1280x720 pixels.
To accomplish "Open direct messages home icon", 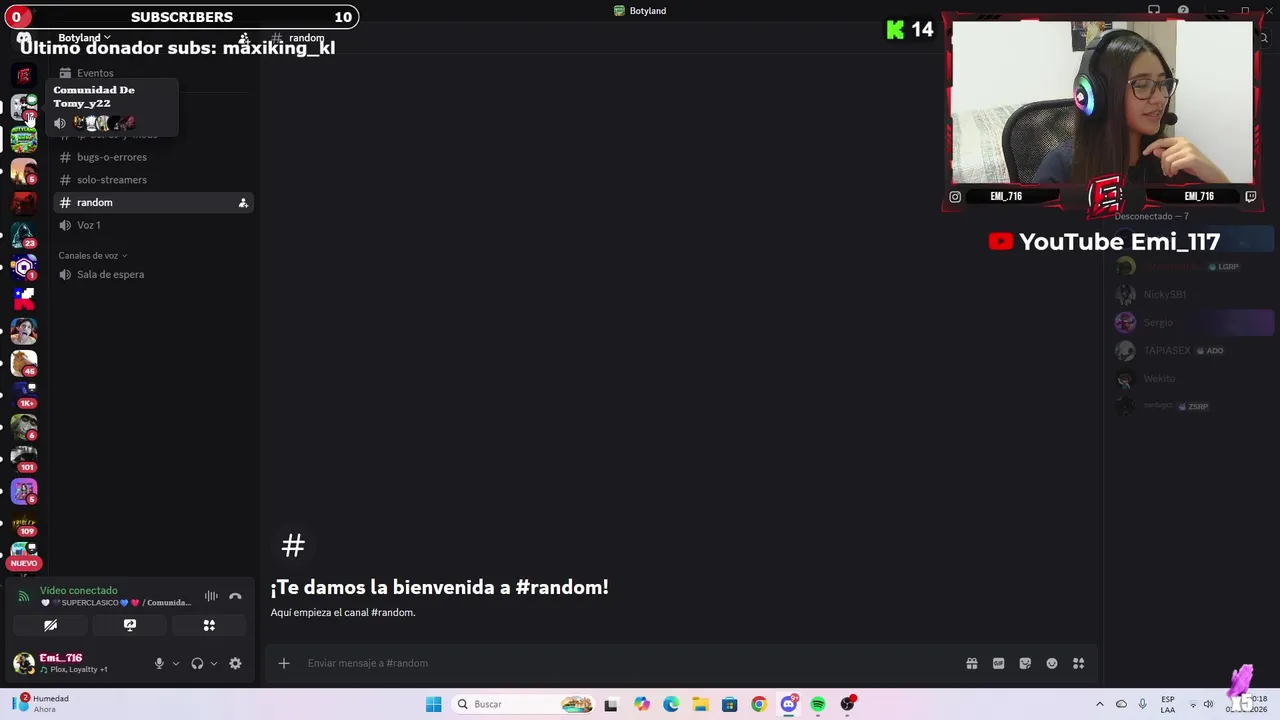I will (x=24, y=38).
